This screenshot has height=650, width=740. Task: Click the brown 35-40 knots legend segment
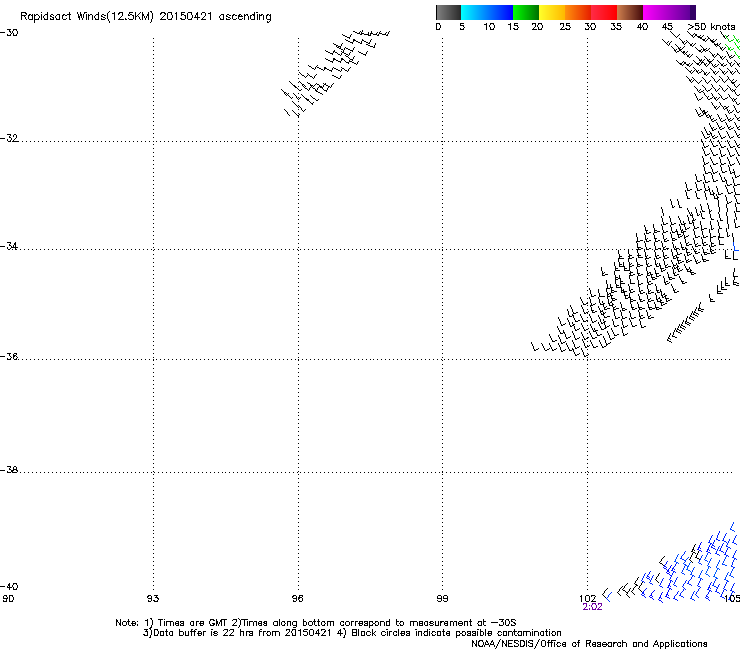(630, 12)
